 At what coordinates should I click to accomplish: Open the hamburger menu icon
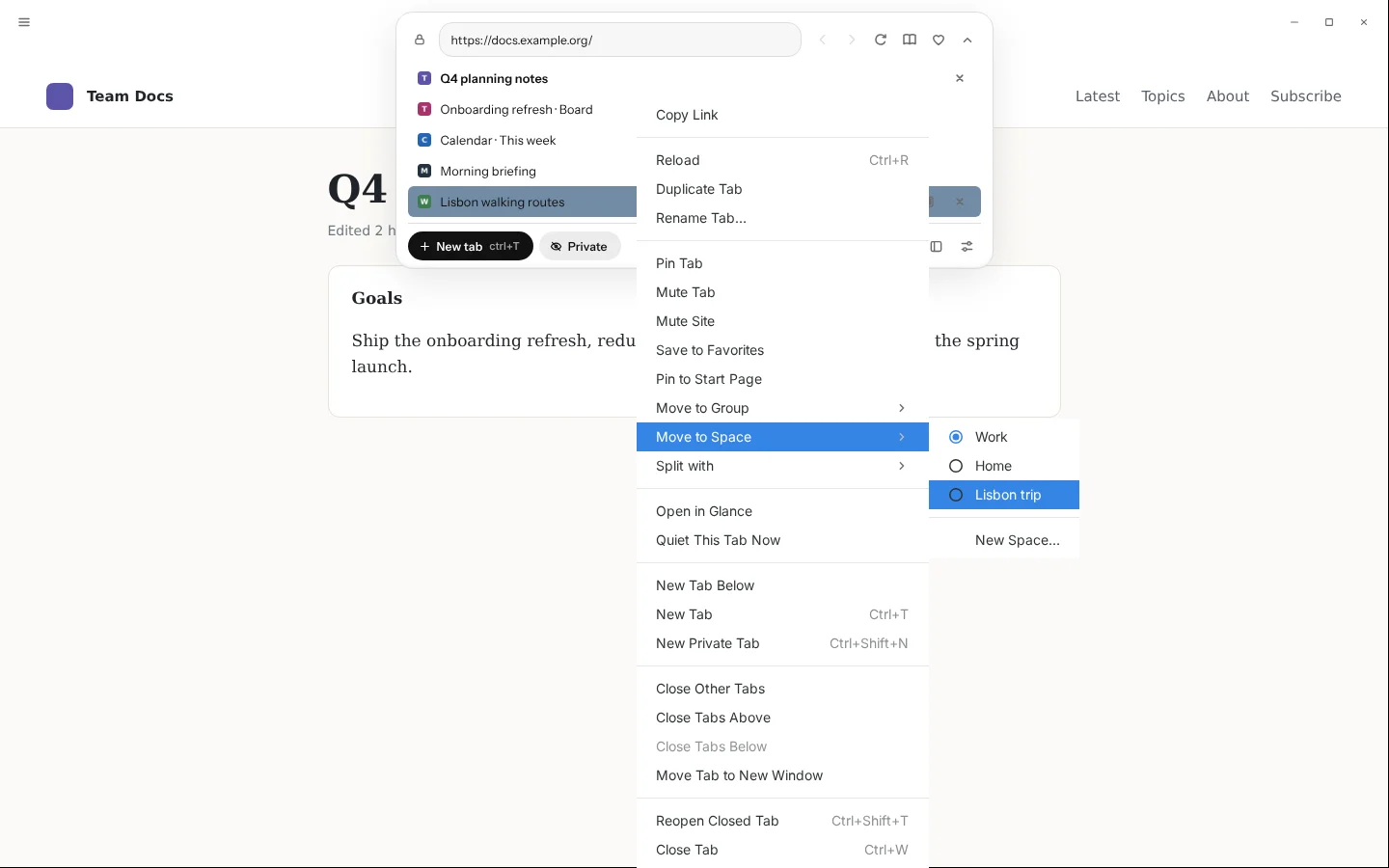tap(24, 22)
